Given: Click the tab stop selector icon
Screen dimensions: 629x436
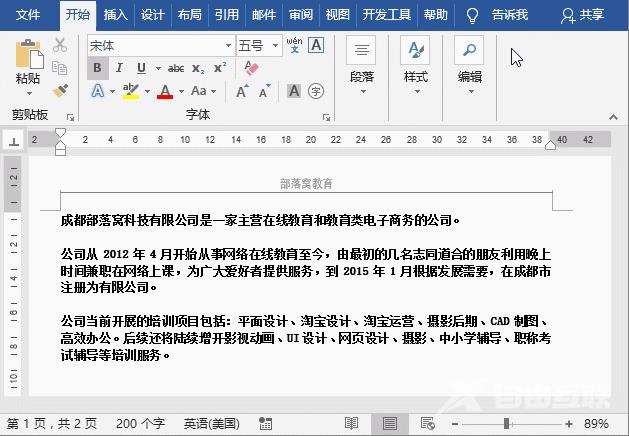Looking at the screenshot, I should pyautogui.click(x=14, y=141).
